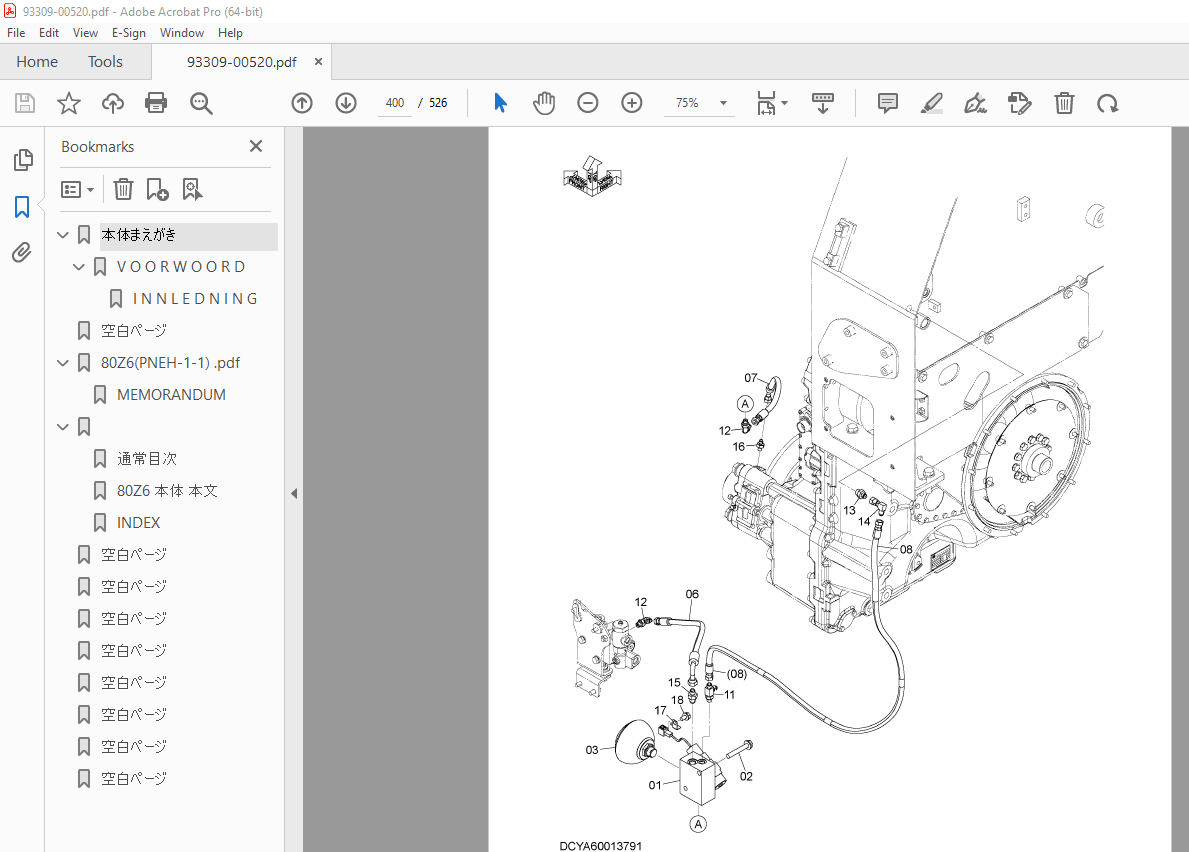This screenshot has width=1189, height=852.
Task: Open the View menu
Action: [85, 33]
